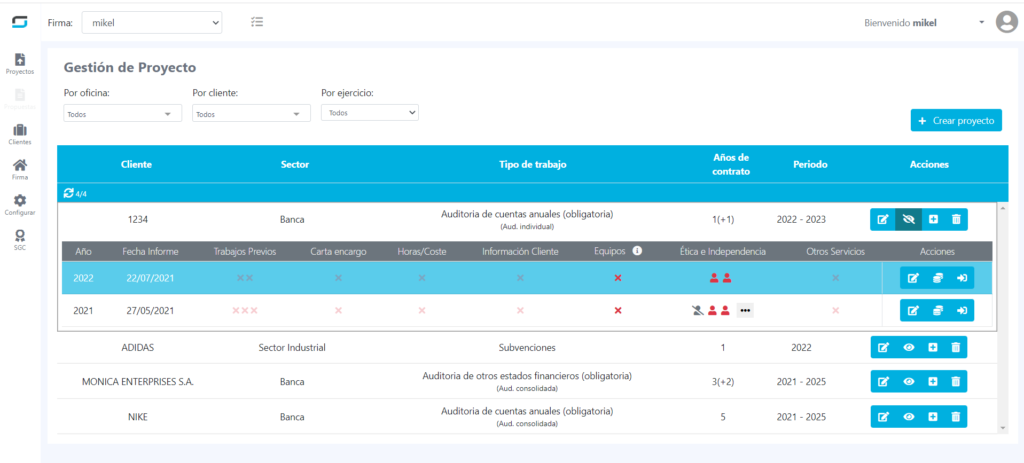Open the Firma dropdown showing mikel
This screenshot has height=463, width=1024.
(x=152, y=23)
